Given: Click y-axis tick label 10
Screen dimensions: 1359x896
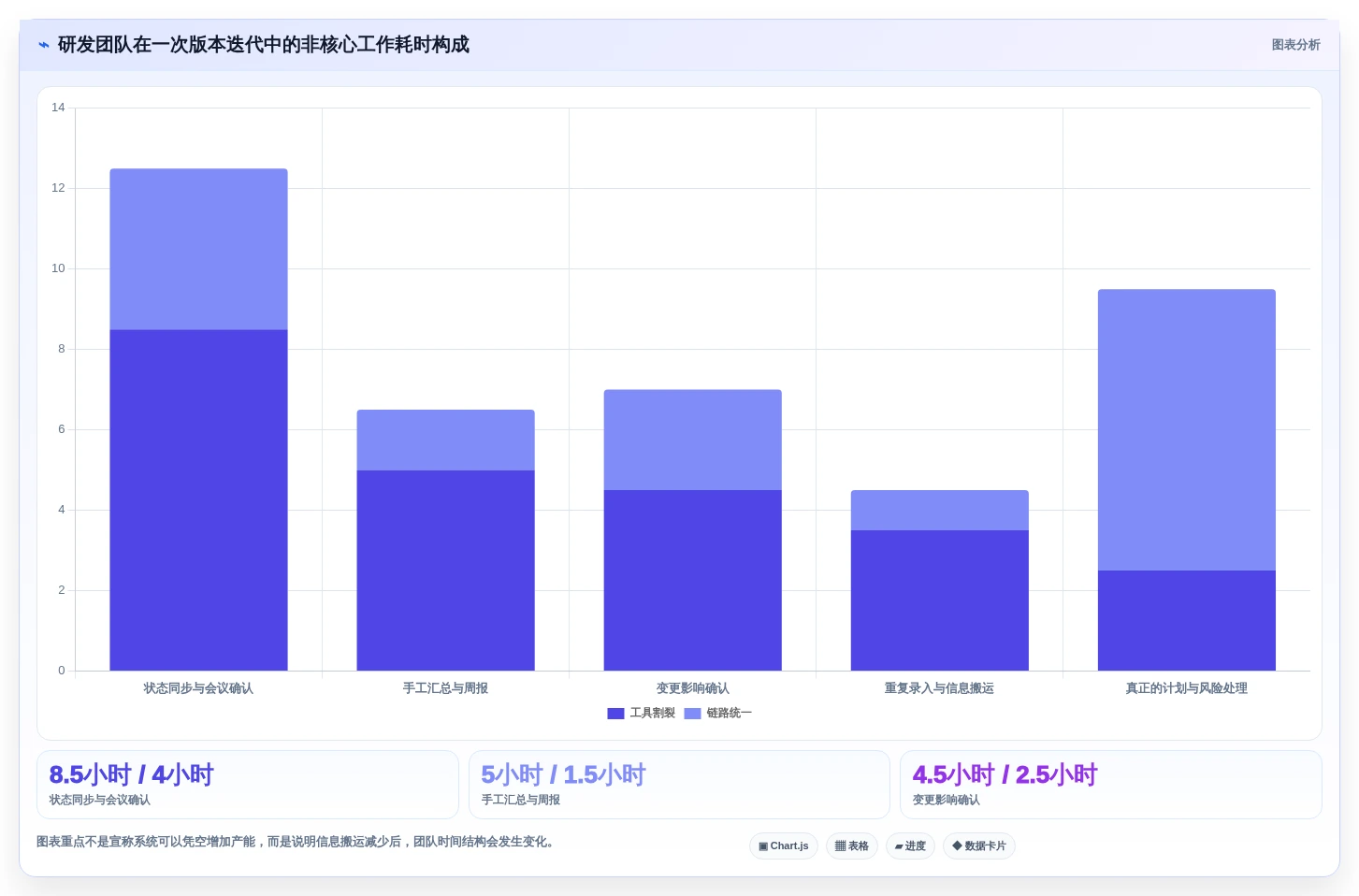Looking at the screenshot, I should pyautogui.click(x=58, y=268).
